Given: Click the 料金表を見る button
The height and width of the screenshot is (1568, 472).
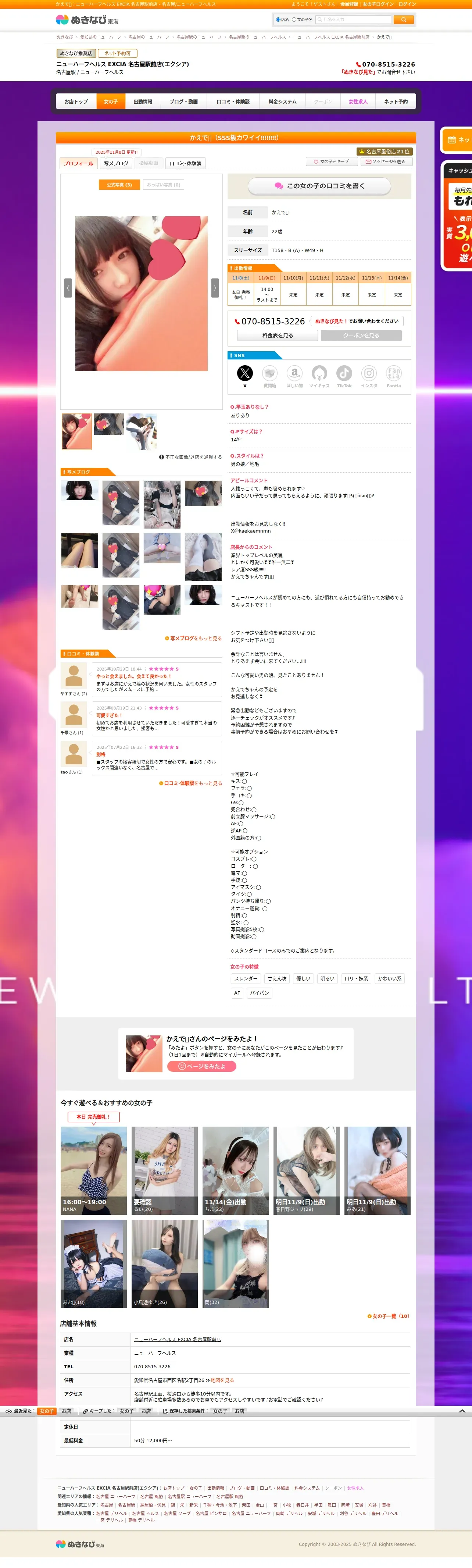Looking at the screenshot, I should coord(278,335).
